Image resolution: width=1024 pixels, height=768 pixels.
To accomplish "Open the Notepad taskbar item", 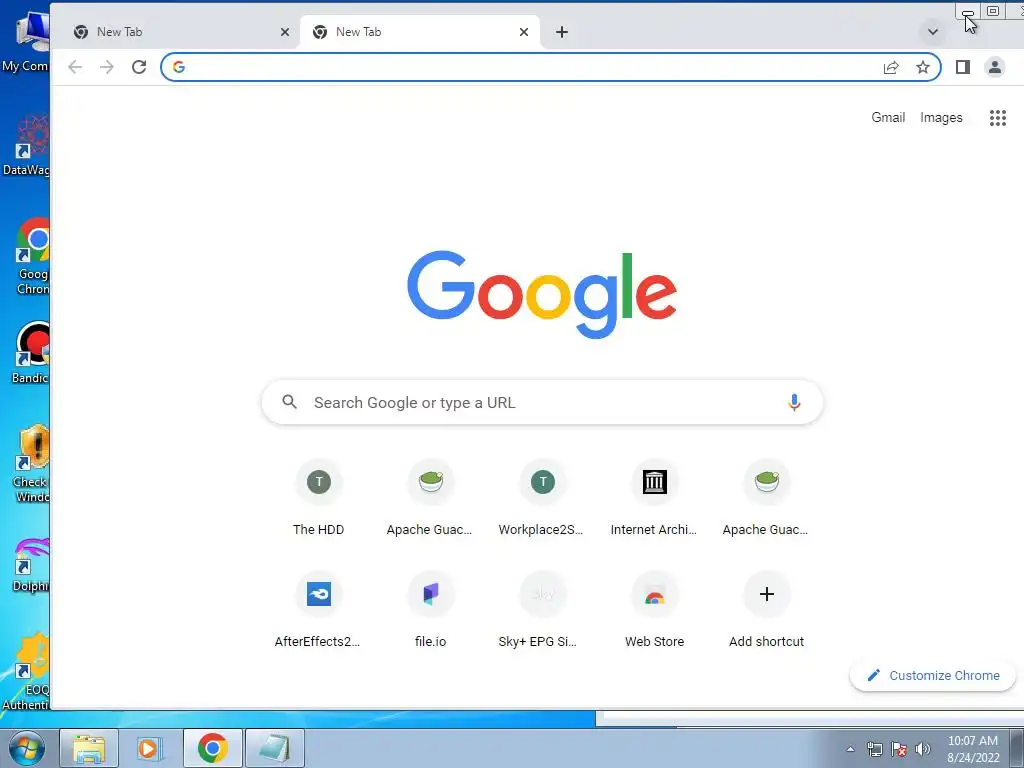I will click(x=274, y=748).
